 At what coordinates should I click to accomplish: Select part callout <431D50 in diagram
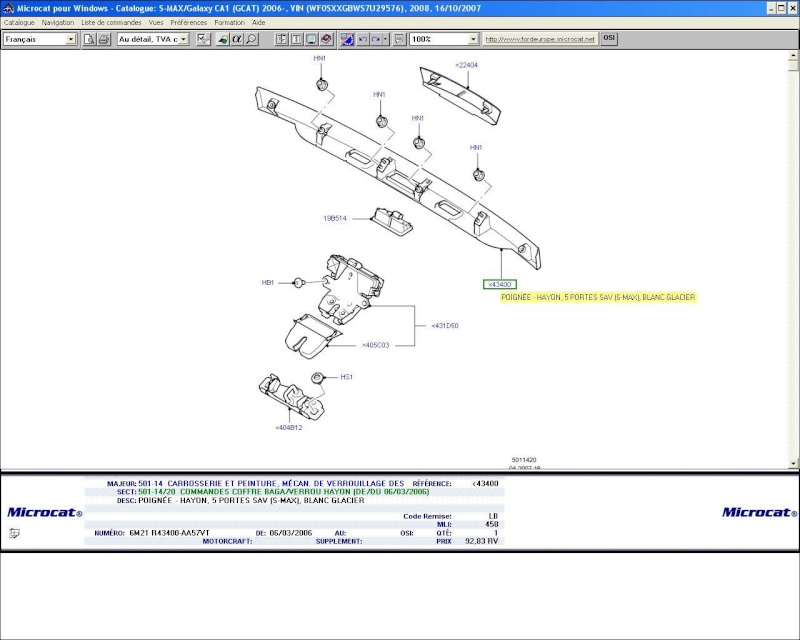click(x=445, y=325)
